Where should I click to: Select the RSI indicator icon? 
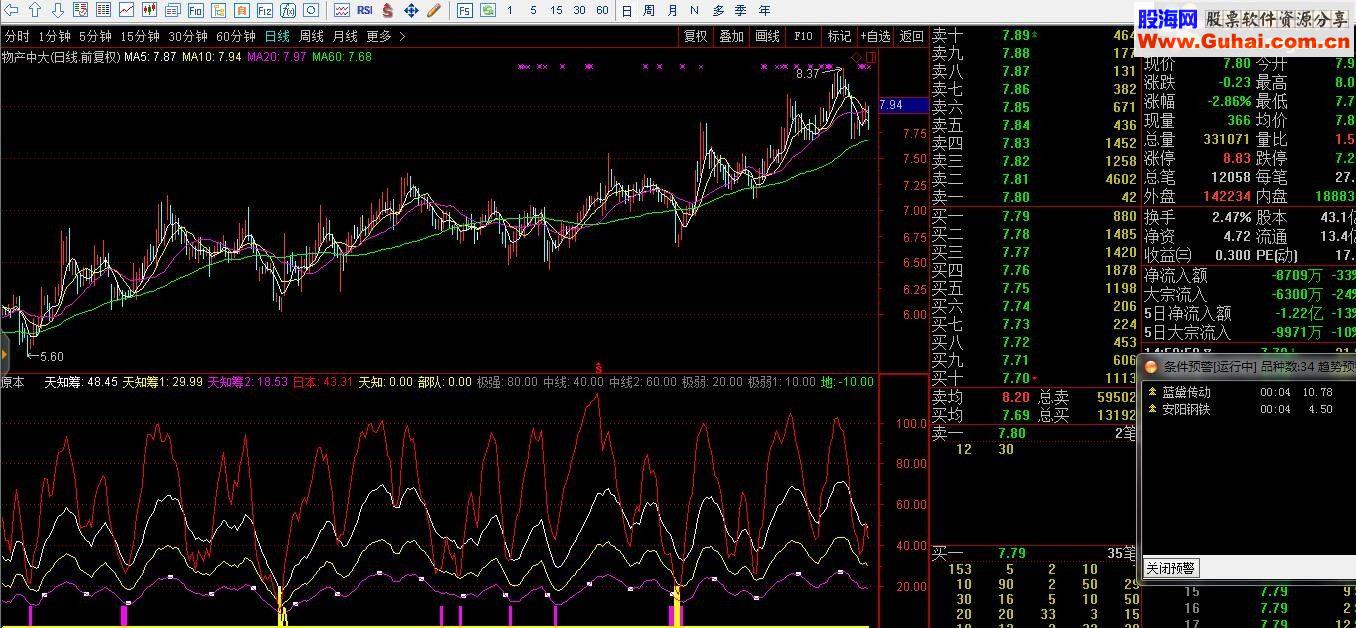pos(364,10)
